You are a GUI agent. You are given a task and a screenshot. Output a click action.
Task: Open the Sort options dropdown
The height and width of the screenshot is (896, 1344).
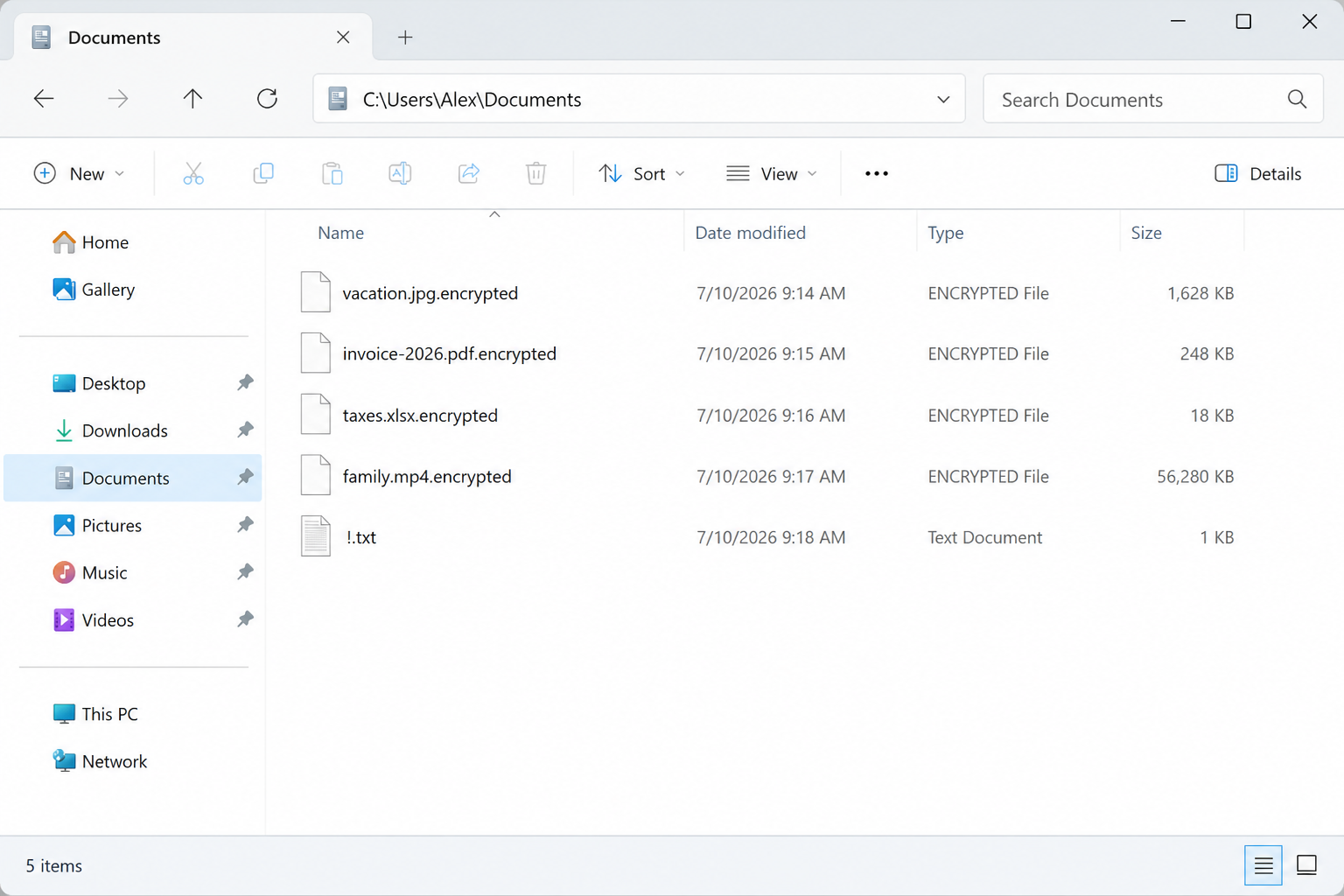tap(641, 173)
